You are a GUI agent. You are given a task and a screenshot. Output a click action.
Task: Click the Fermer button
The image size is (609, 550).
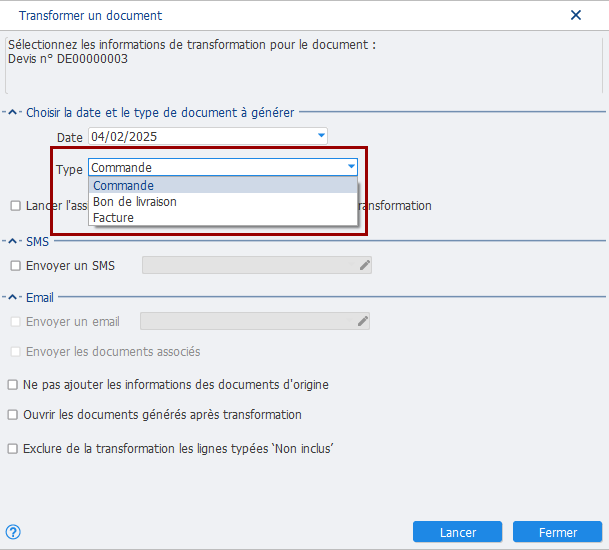point(557,532)
